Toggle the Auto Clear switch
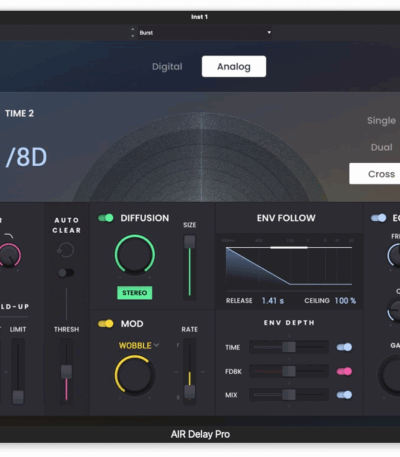Image resolution: width=400 pixels, height=457 pixels. coord(66,273)
